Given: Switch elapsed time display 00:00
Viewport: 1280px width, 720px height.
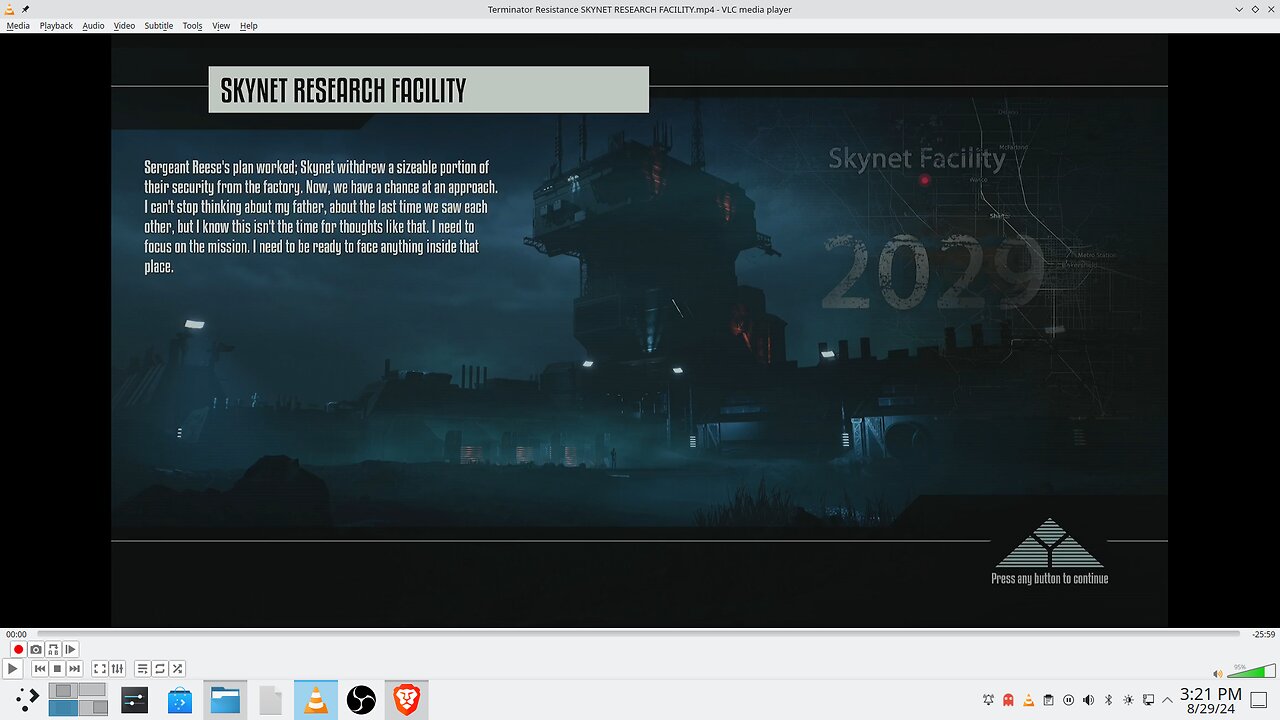Looking at the screenshot, I should click(x=16, y=634).
